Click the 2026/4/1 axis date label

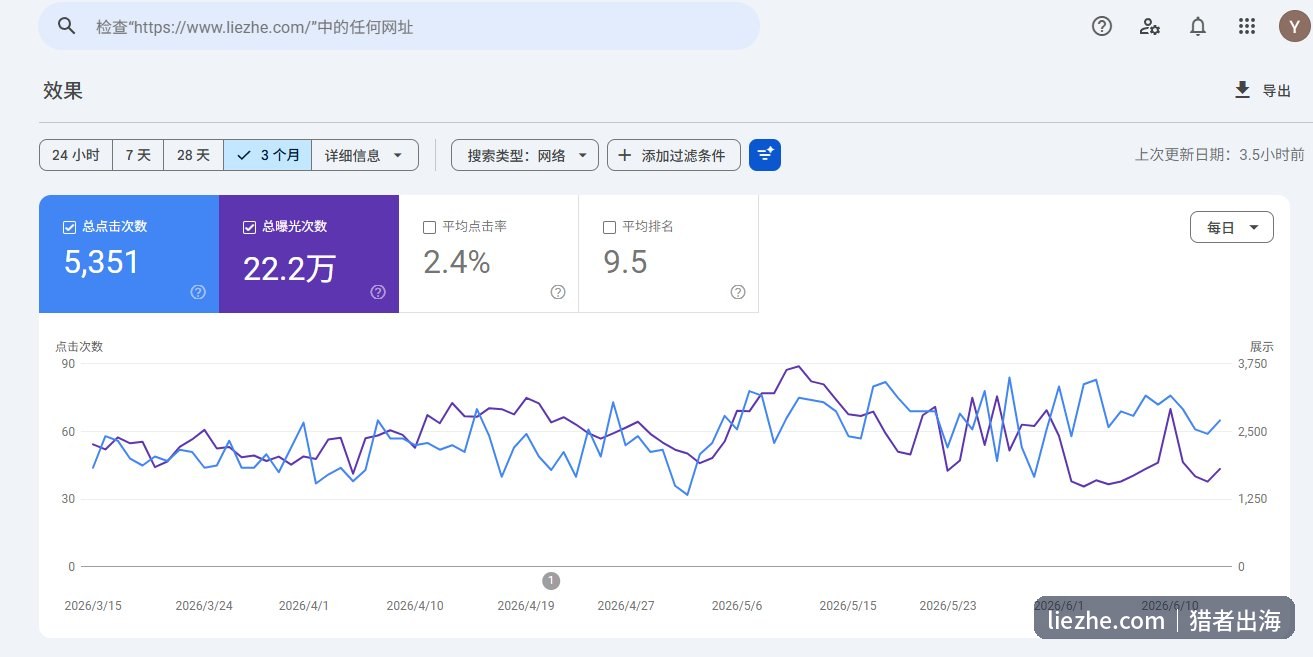(x=304, y=606)
